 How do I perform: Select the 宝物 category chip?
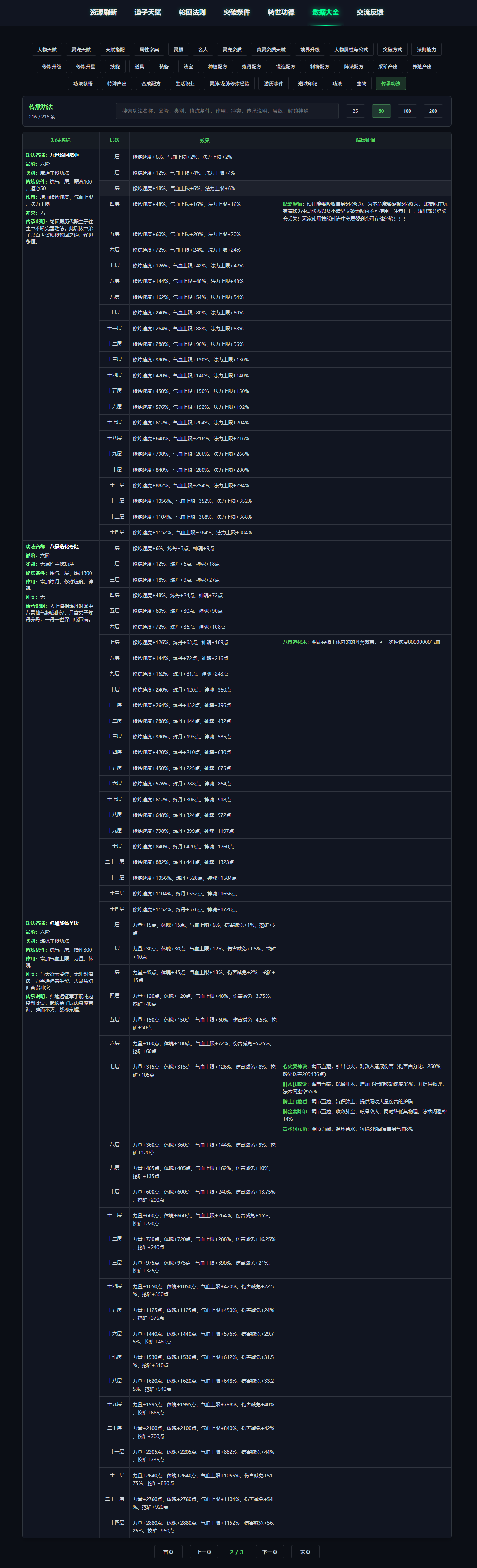(361, 84)
